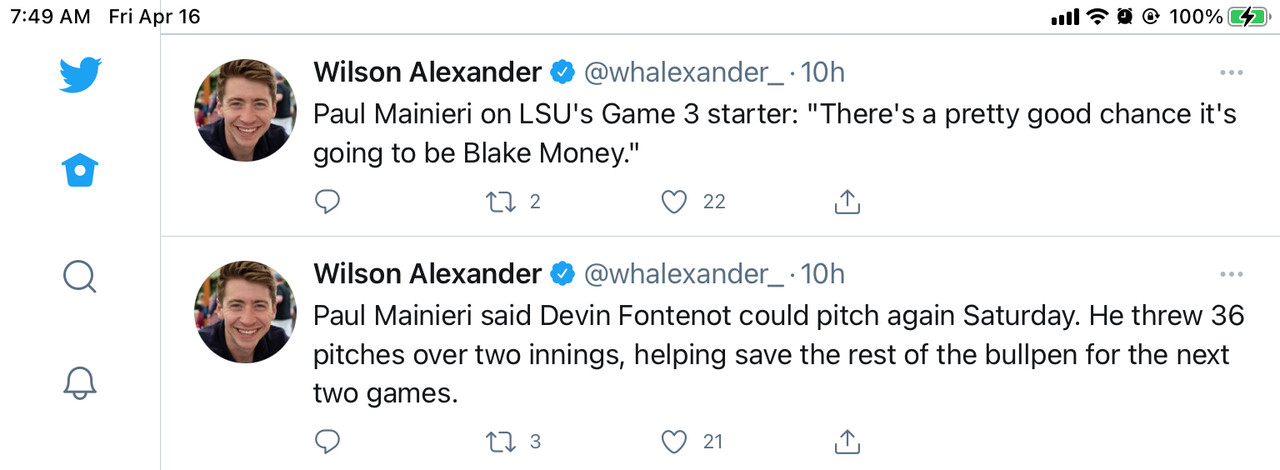Open the Home timeline tab
The height and width of the screenshot is (470, 1280).
(x=80, y=173)
